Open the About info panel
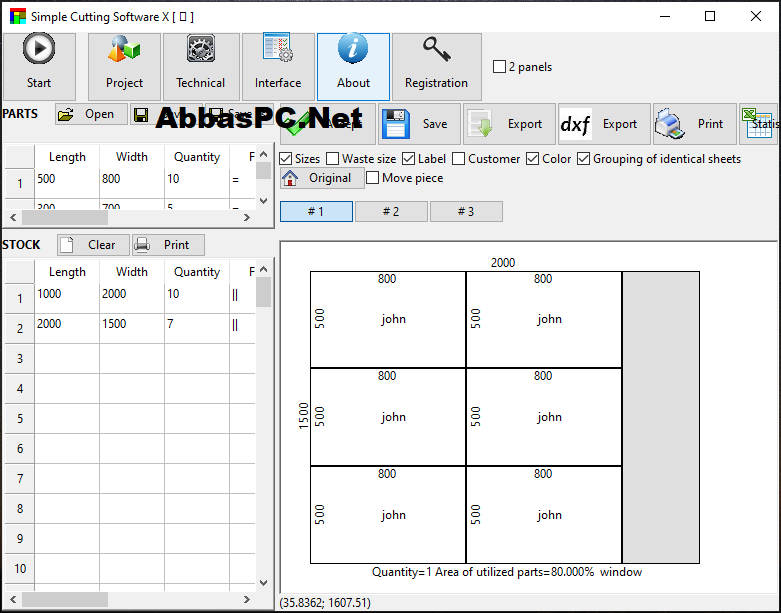The image size is (781, 613). point(353,66)
